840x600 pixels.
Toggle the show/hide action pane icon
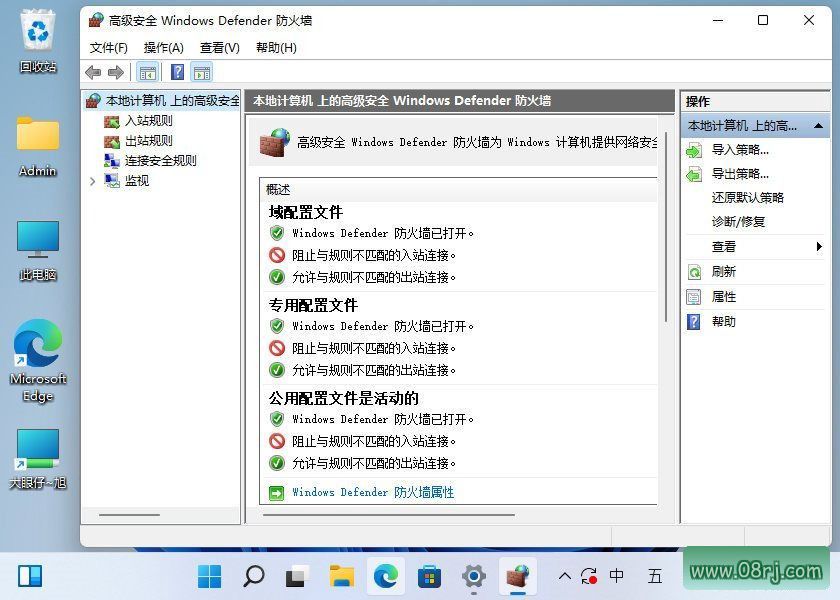[x=202, y=72]
